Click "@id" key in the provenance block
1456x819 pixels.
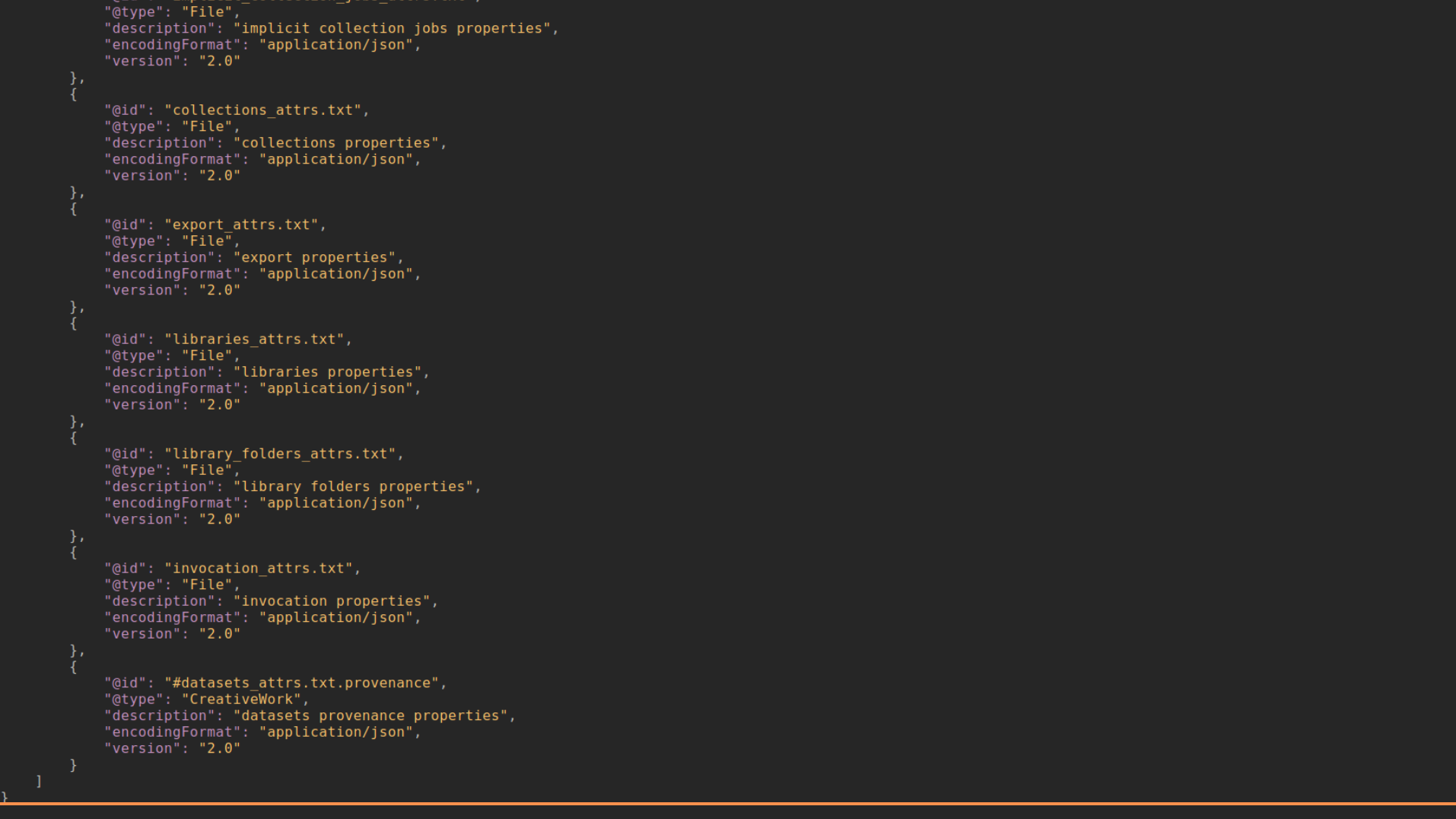point(126,684)
